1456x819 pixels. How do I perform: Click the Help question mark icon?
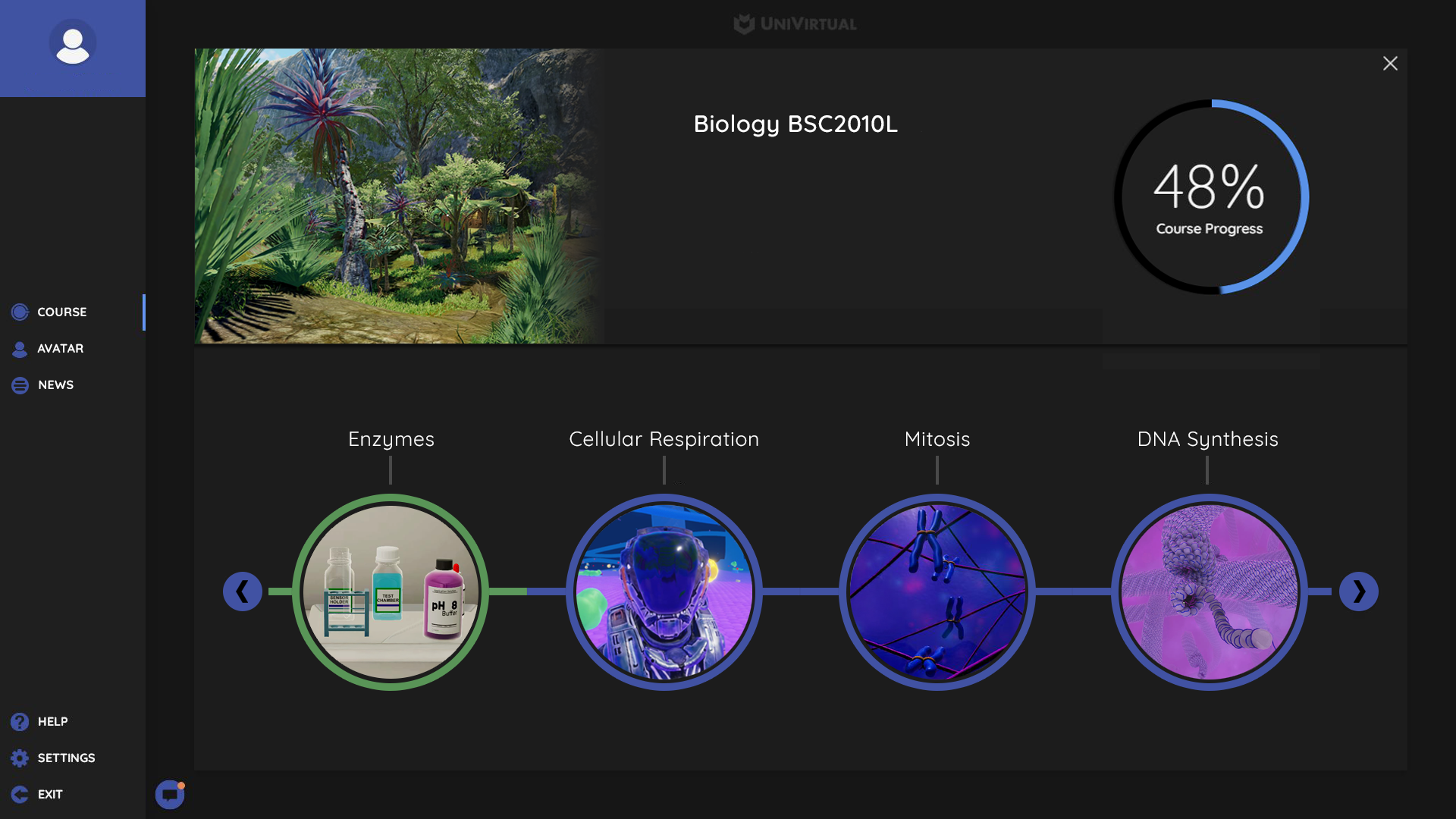[20, 722]
